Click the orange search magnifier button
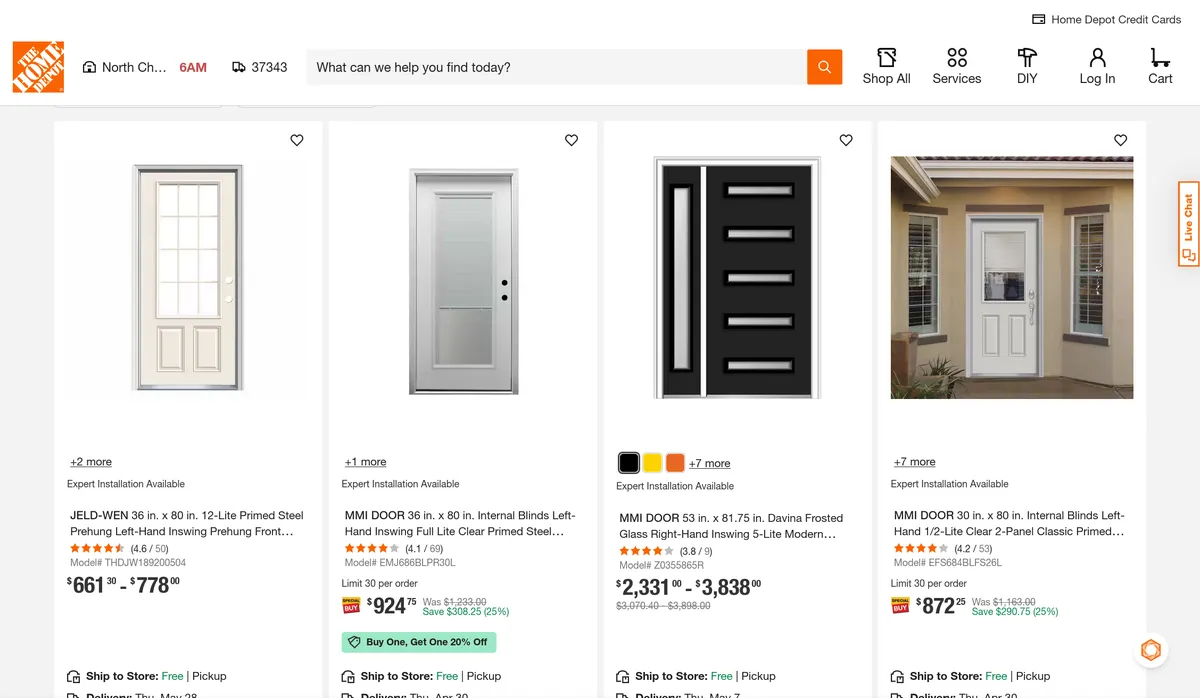This screenshot has width=1200, height=698. click(824, 67)
